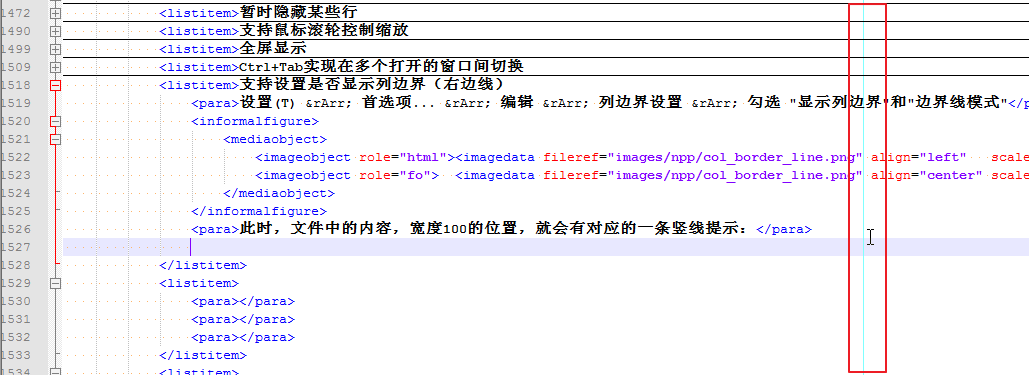This screenshot has width=1029, height=375.
Task: Click the text 全屏显示
Action: pos(273,49)
